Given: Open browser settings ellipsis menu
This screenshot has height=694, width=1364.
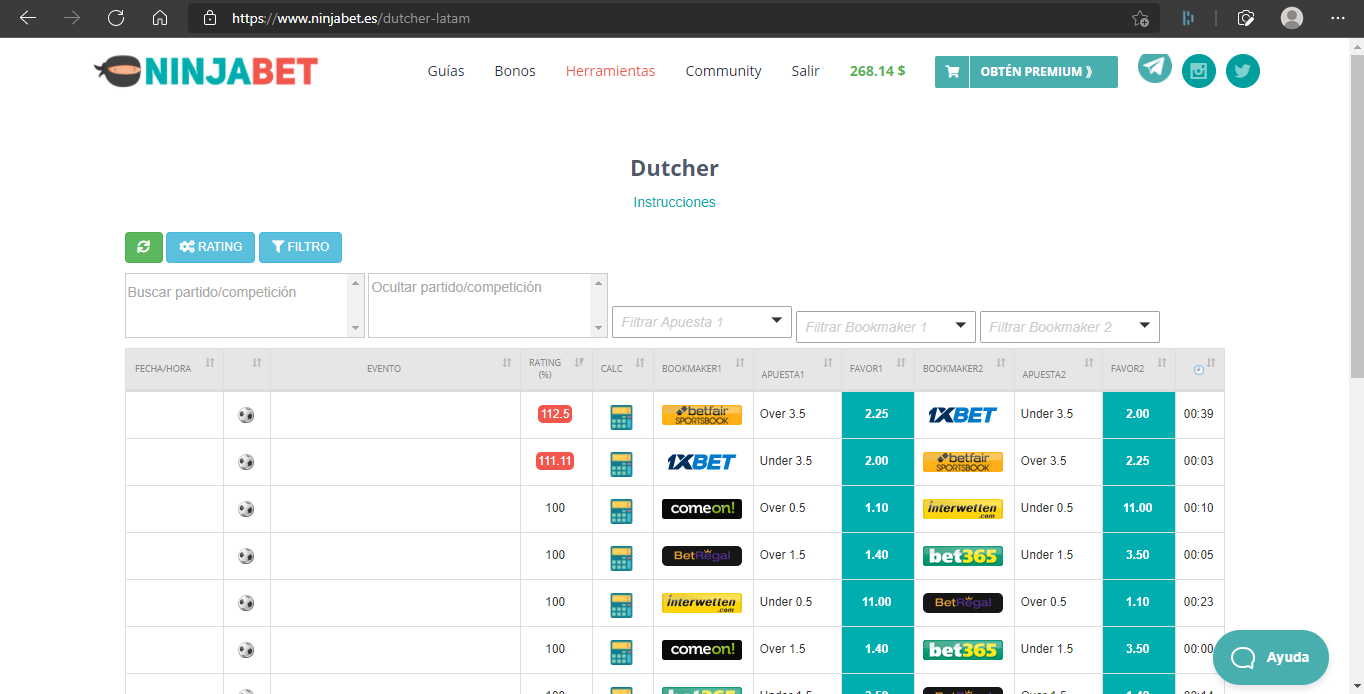Looking at the screenshot, I should click(1338, 18).
